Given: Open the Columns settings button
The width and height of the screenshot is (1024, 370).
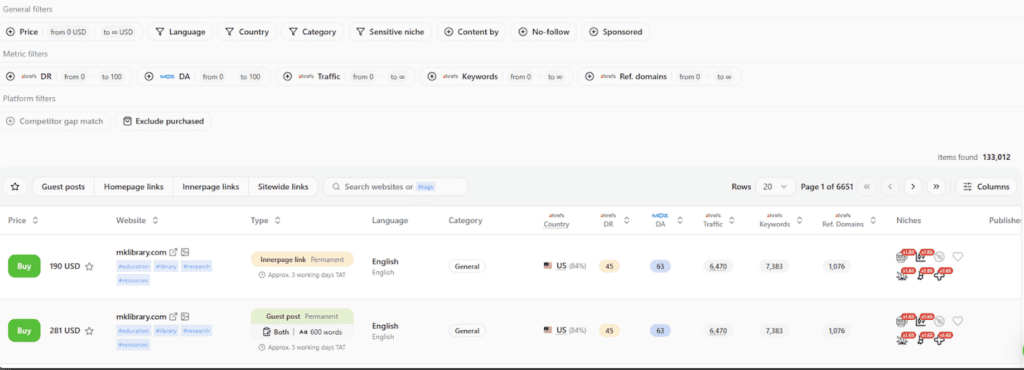Looking at the screenshot, I should (x=986, y=187).
